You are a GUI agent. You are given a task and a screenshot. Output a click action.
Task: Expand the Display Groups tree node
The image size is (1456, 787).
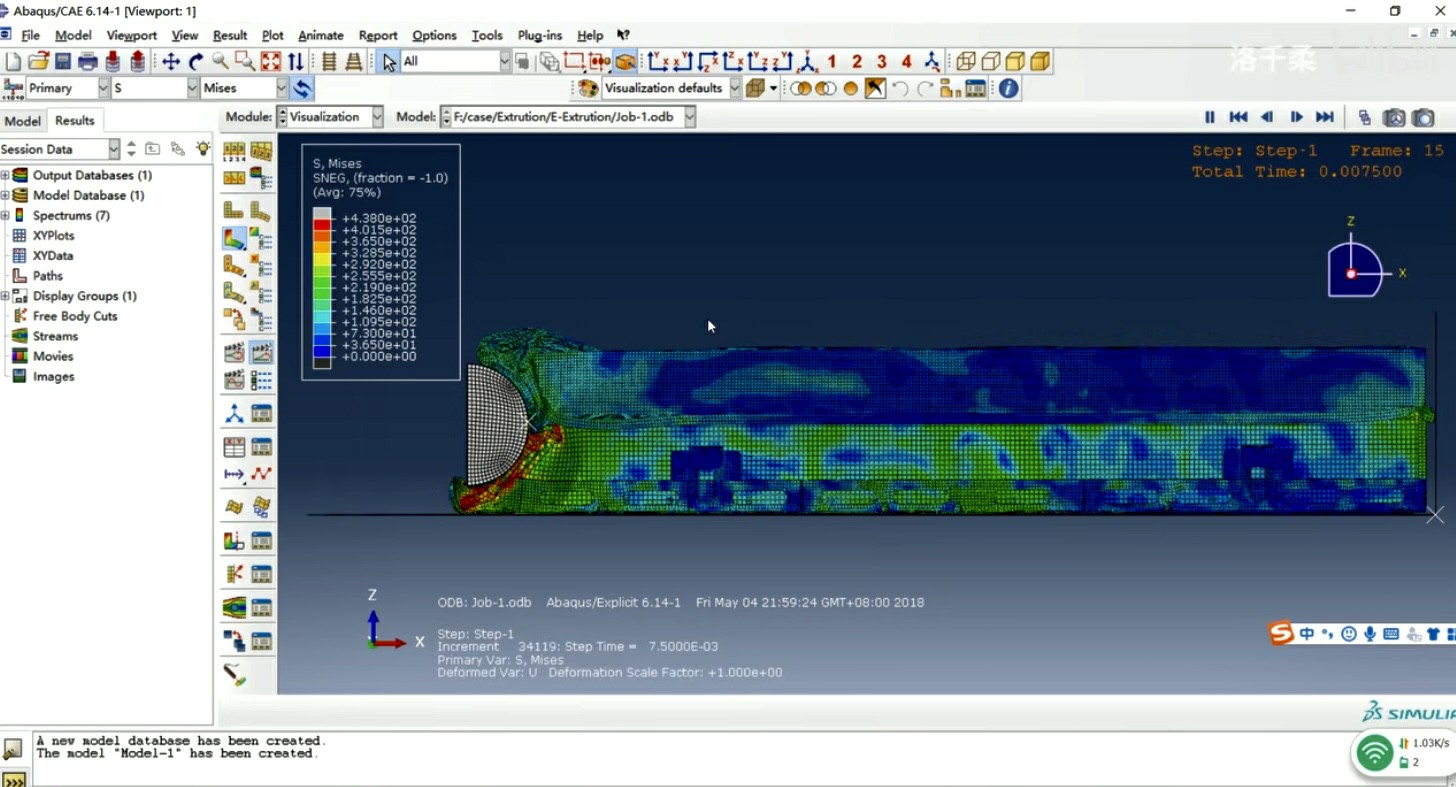[5, 296]
